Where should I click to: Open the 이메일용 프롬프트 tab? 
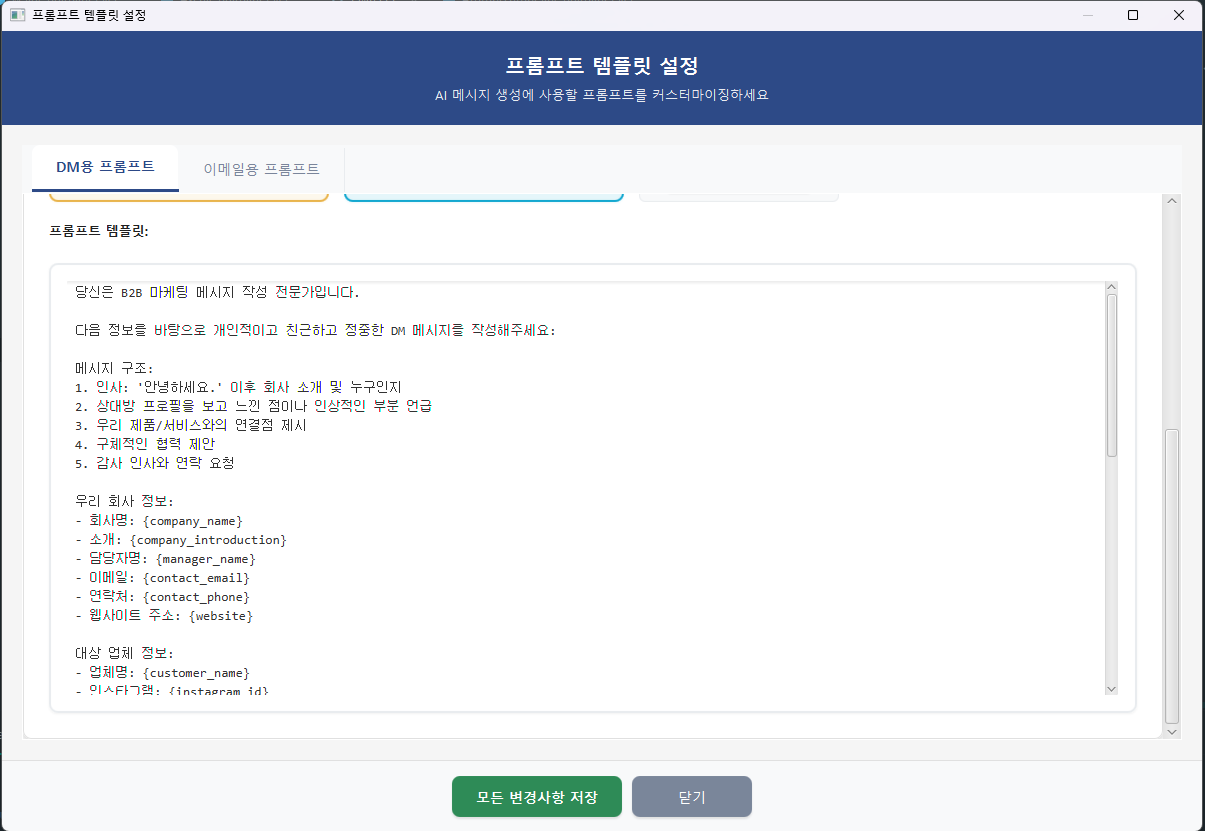(x=261, y=169)
